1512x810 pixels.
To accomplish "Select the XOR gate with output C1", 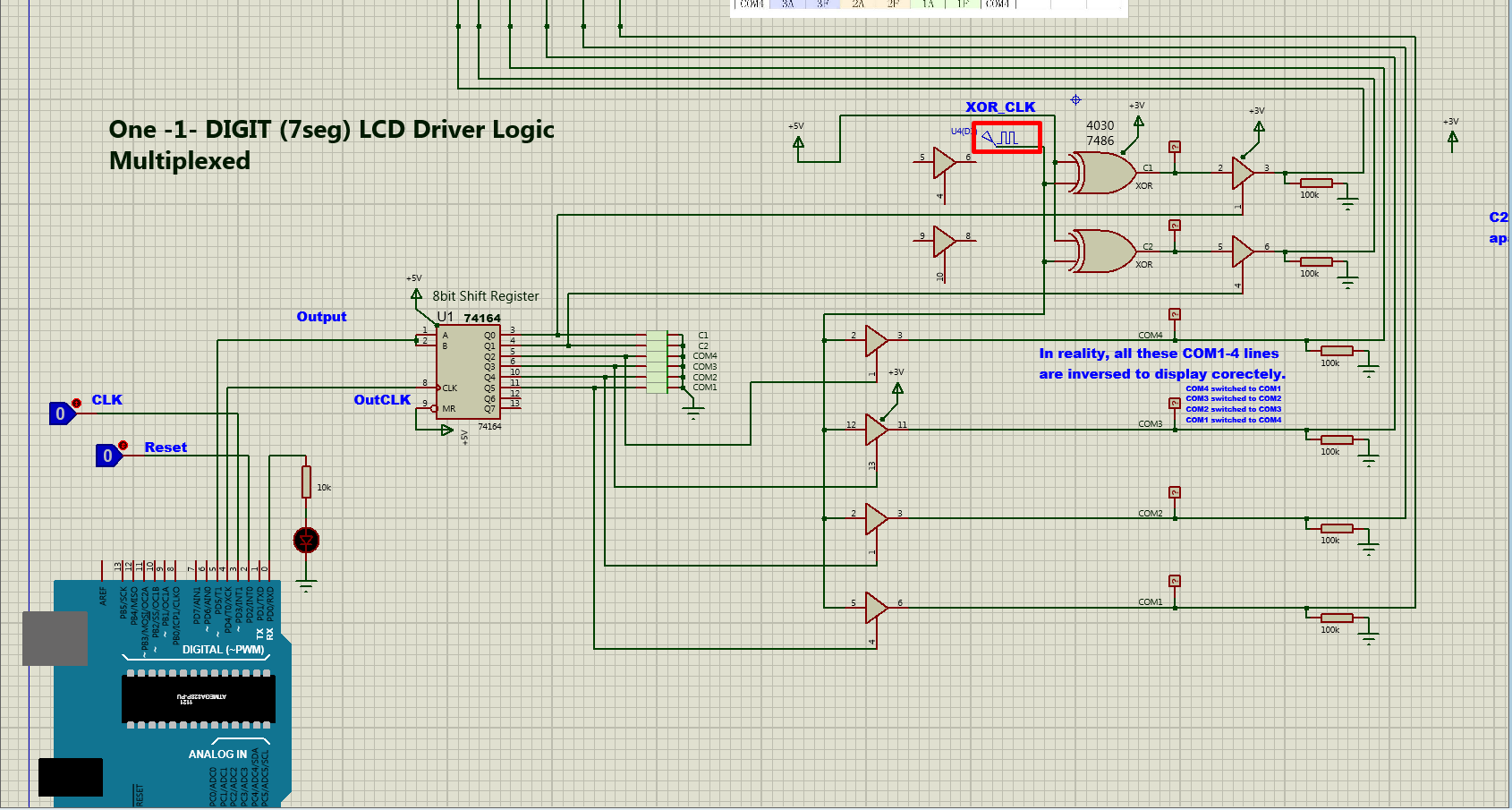I will pyautogui.click(x=1103, y=173).
